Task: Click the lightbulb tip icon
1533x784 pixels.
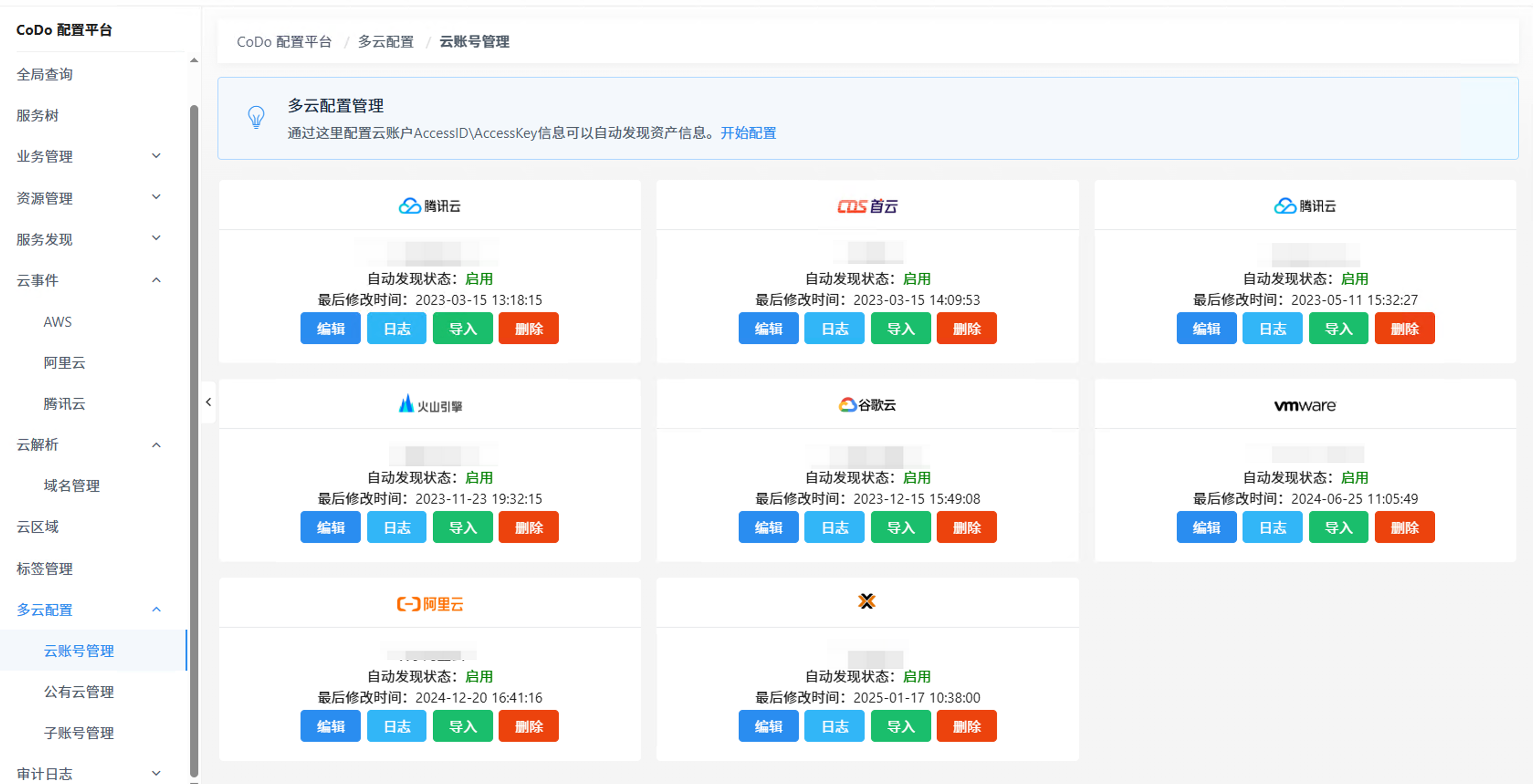Action: click(x=256, y=117)
